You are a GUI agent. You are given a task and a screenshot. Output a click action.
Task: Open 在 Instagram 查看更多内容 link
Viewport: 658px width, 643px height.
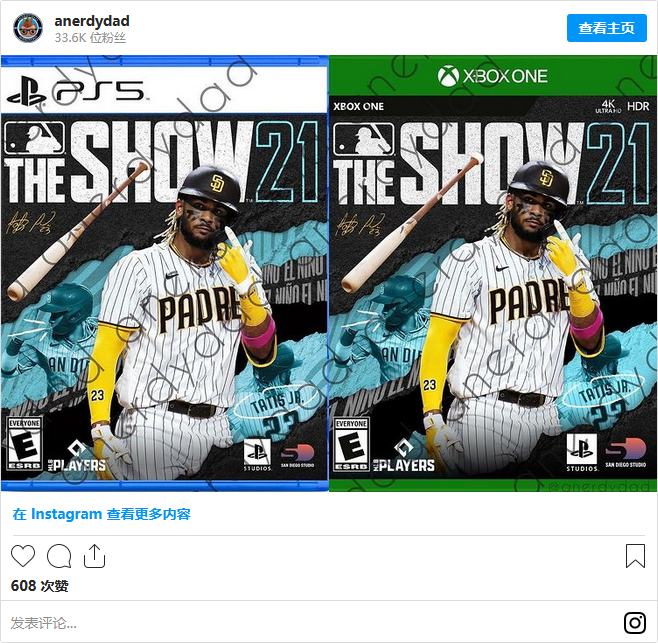(102, 514)
